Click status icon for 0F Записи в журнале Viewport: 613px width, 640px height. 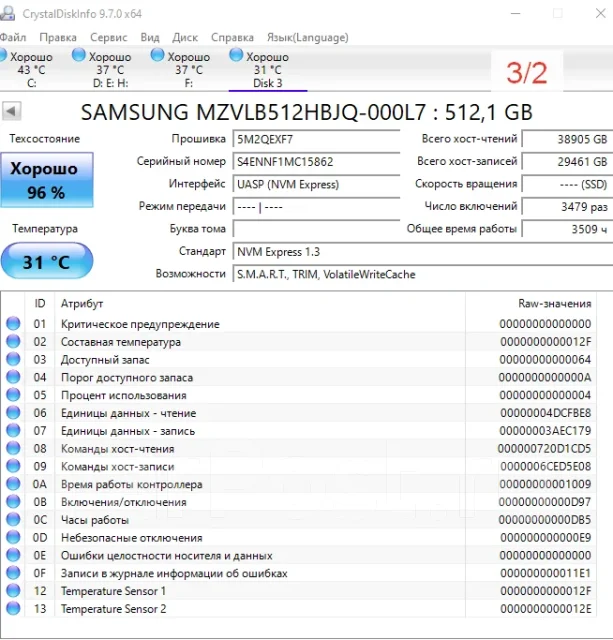(x=13, y=573)
